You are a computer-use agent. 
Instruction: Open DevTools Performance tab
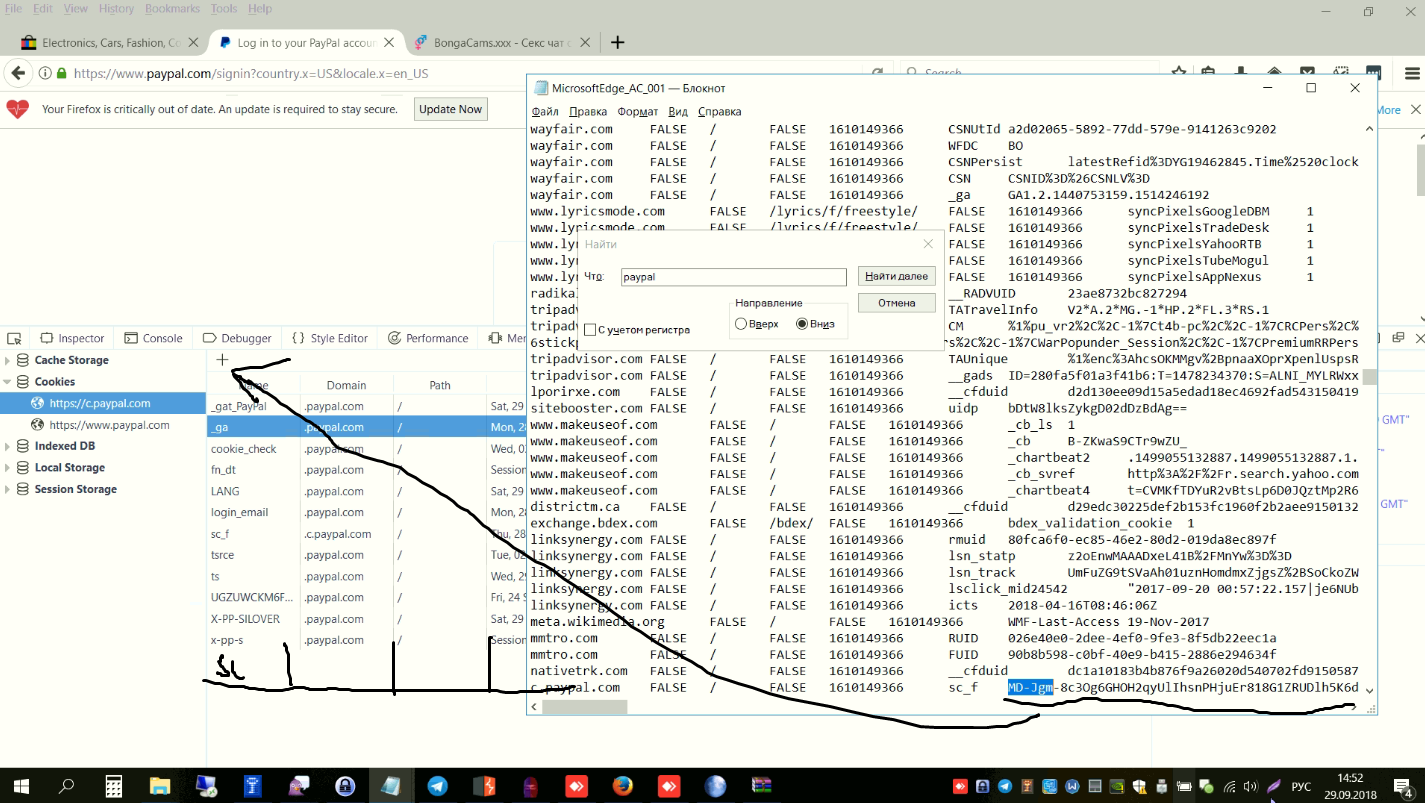[x=428, y=338]
